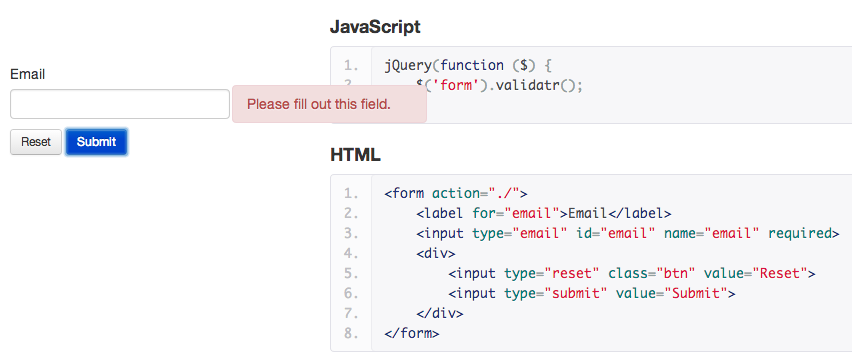
Task: Click the input type="reset" code line
Action: 632,273
